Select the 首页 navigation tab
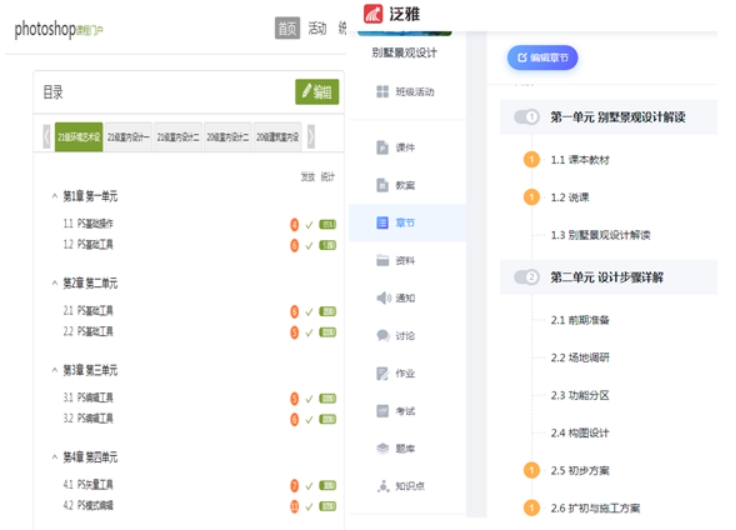Image resolution: width=736 pixels, height=530 pixels. (287, 28)
